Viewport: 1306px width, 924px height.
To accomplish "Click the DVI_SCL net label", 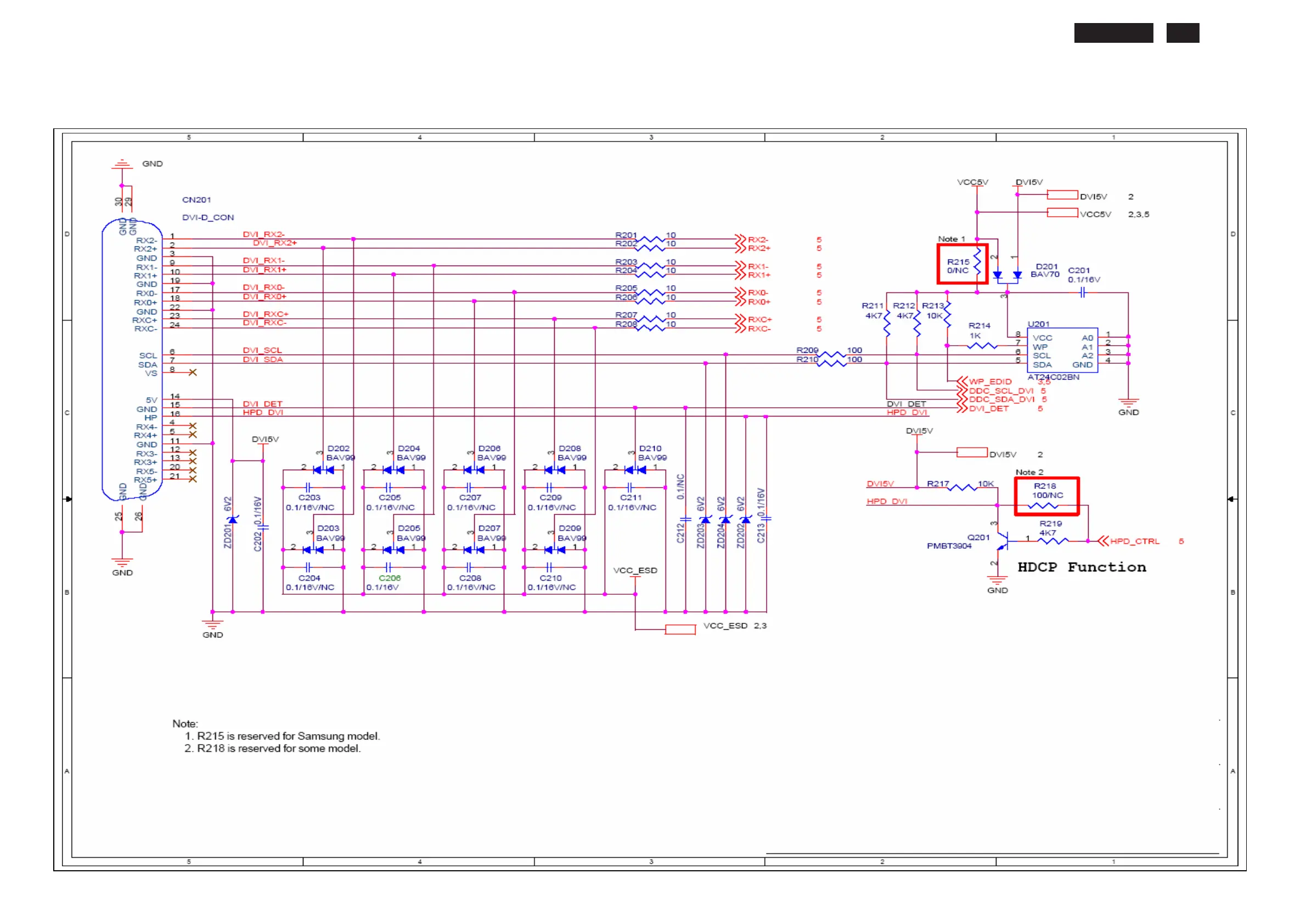I will click(262, 350).
